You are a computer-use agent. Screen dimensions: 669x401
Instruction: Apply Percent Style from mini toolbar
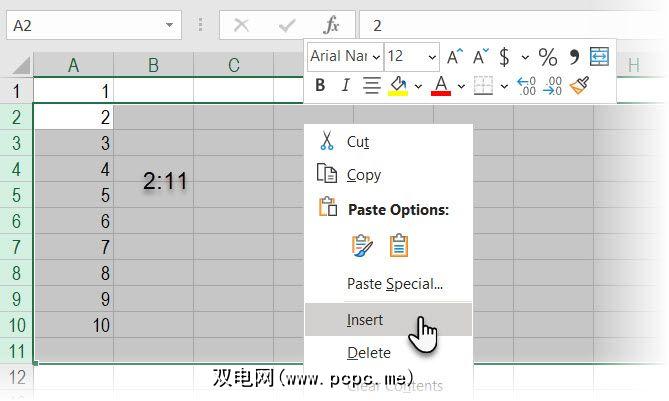[x=548, y=56]
